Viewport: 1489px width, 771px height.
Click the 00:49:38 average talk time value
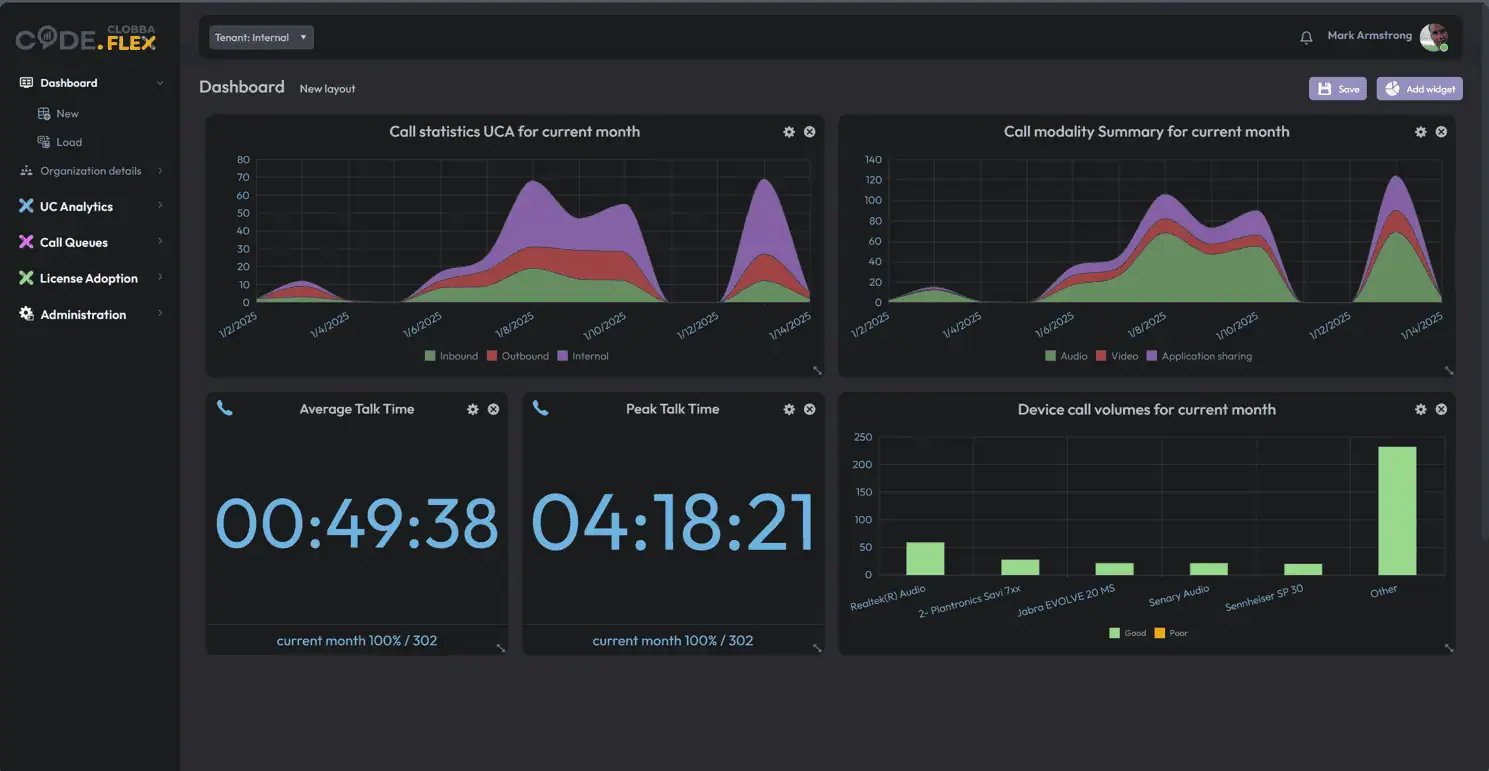pyautogui.click(x=357, y=524)
